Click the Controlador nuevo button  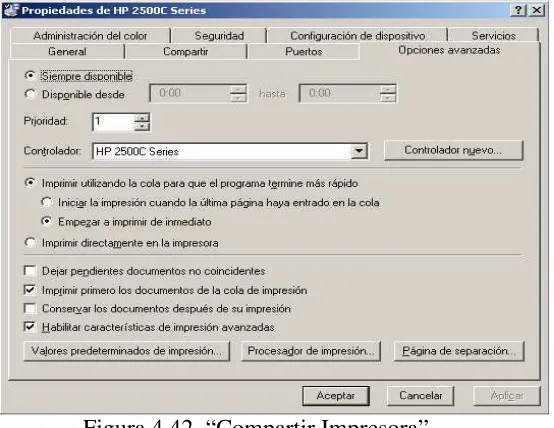[x=453, y=150]
